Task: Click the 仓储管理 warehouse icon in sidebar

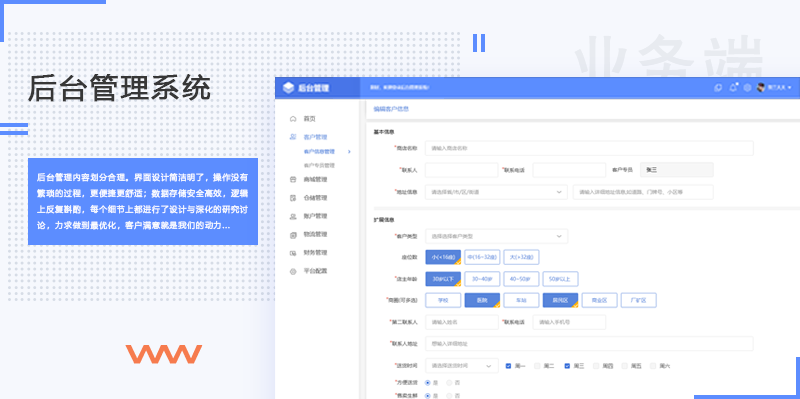Action: coord(293,198)
